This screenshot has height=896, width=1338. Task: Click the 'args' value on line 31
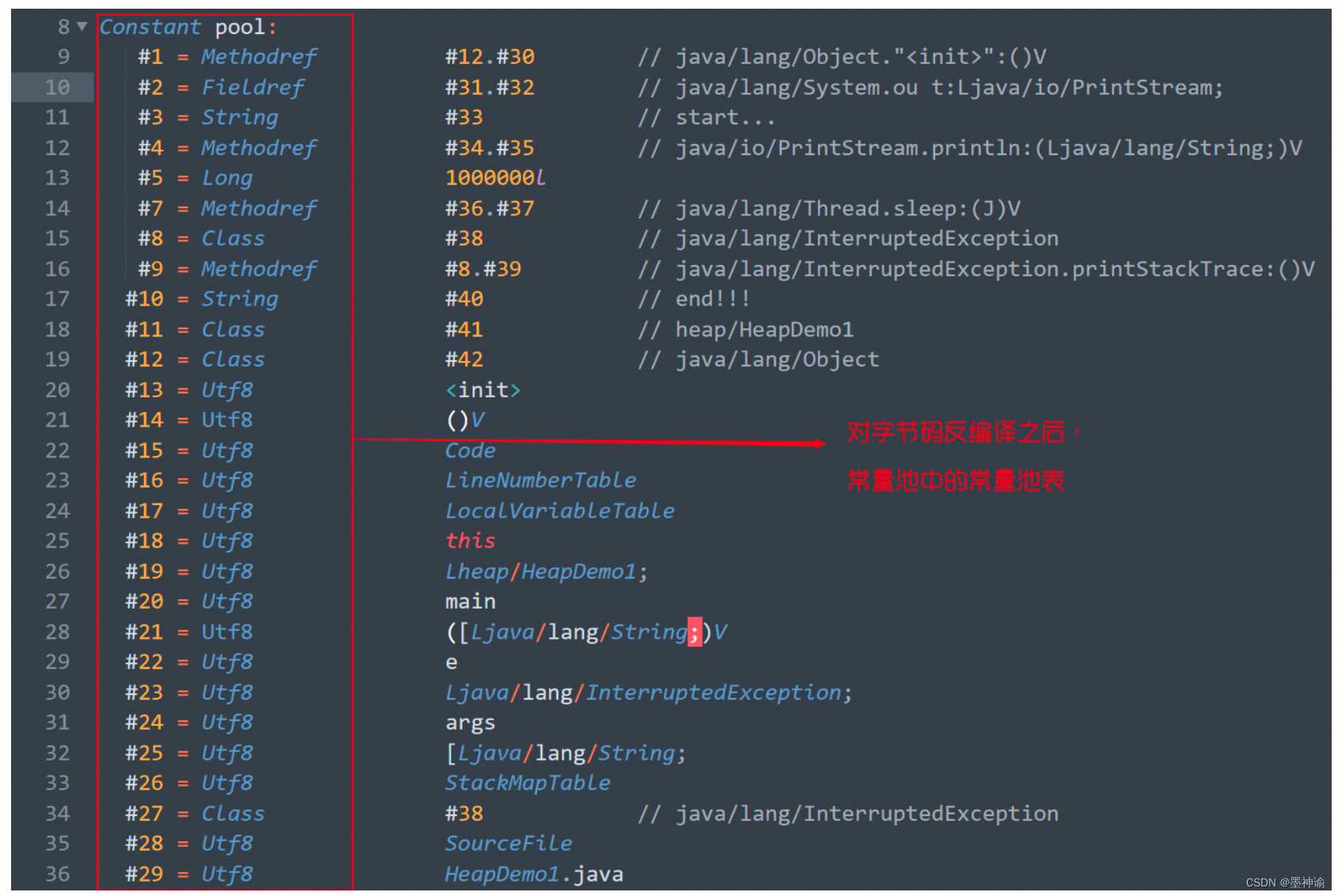470,723
